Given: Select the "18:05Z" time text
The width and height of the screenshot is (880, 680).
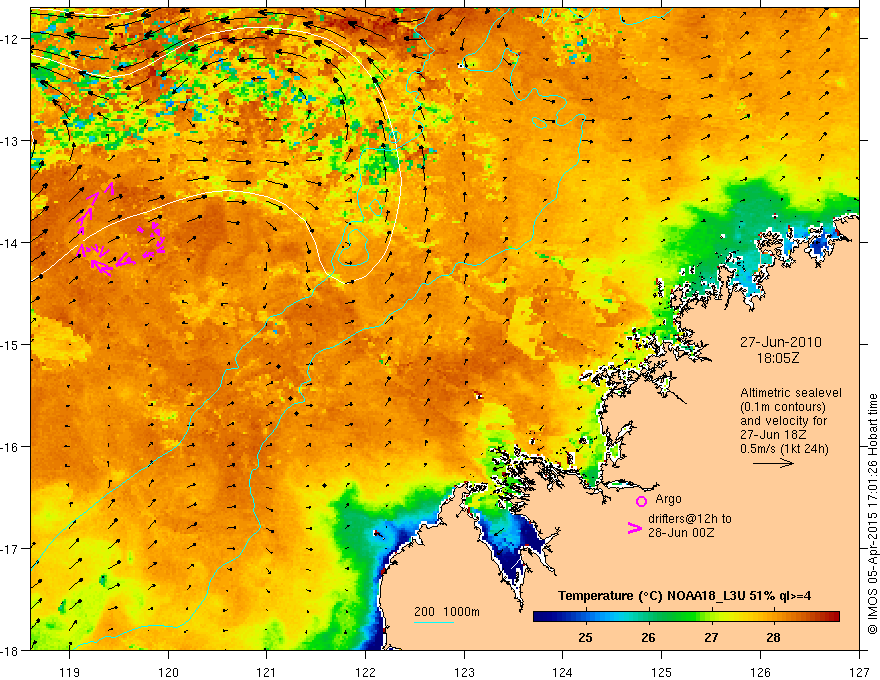Looking at the screenshot, I should click(778, 358).
